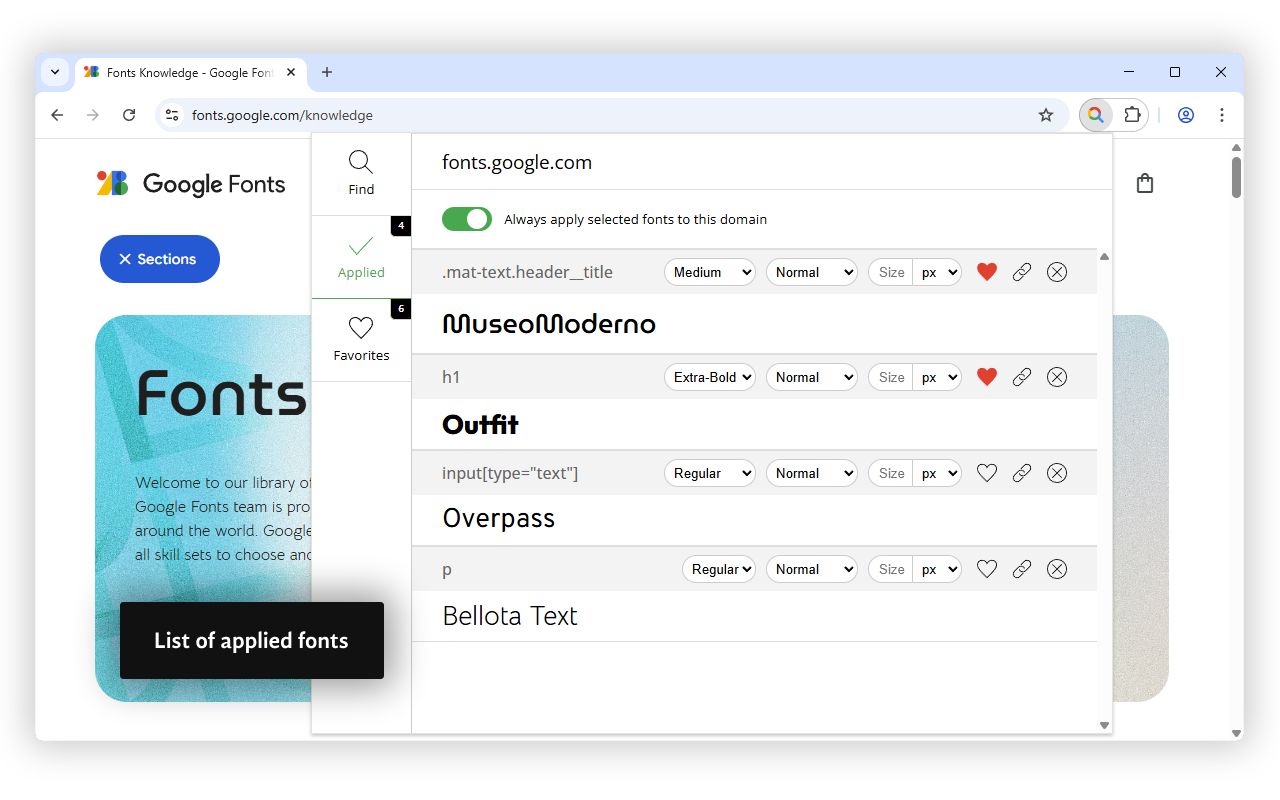Image resolution: width=1280 pixels, height=800 pixels.
Task: Switch to the Favorites panel
Action: pyautogui.click(x=360, y=338)
